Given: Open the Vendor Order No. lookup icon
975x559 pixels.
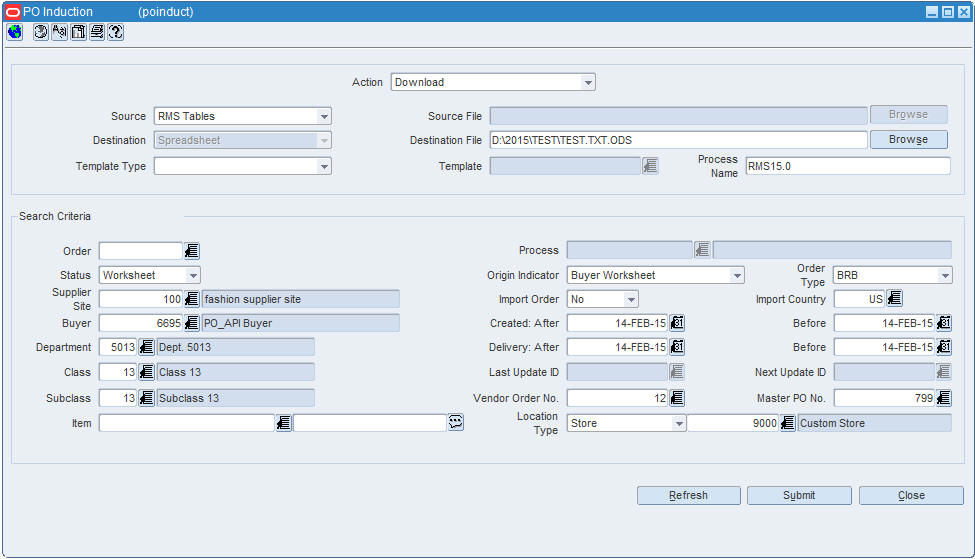Looking at the screenshot, I should pyautogui.click(x=677, y=398).
